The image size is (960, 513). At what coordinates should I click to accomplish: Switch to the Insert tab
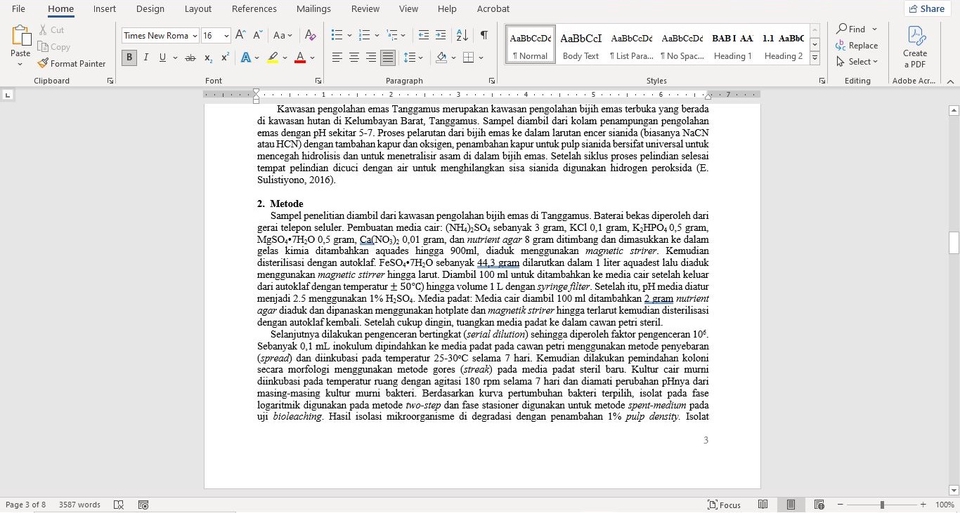click(x=105, y=9)
